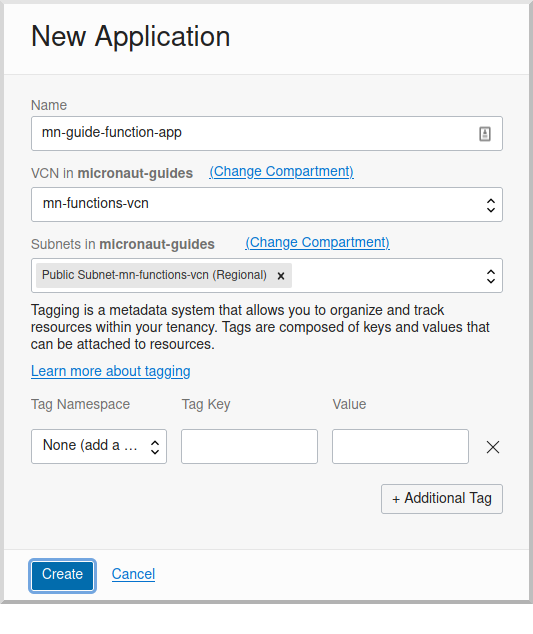Screen dimensions: 533x634
Task: Click the Create button
Action: (62, 575)
